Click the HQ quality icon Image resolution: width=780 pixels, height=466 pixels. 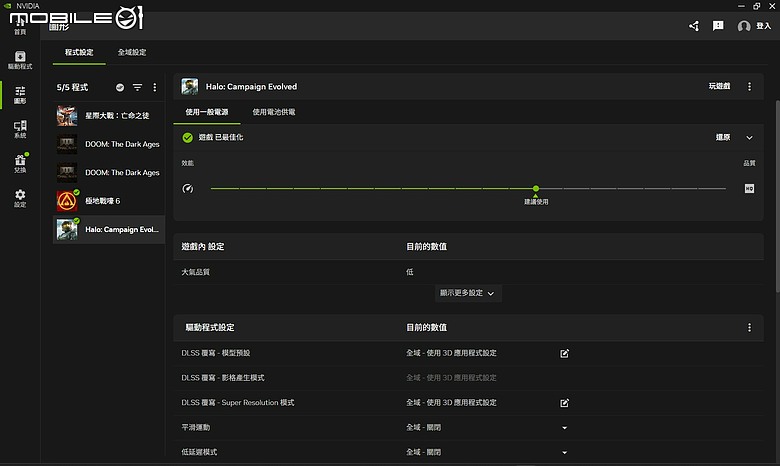pos(749,188)
